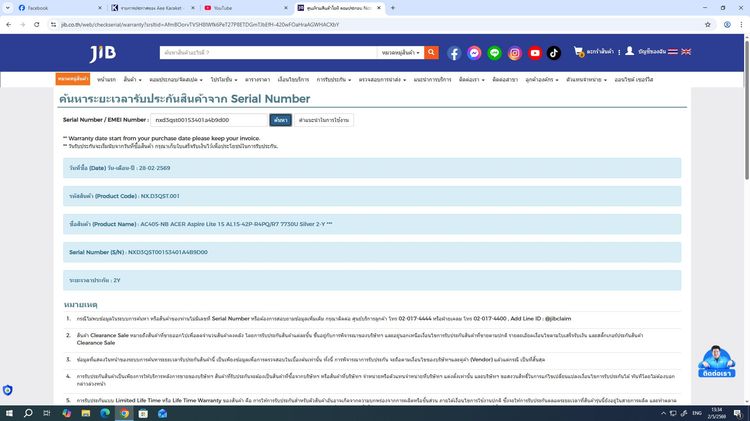
Task: Switch language with the Thai flag
Action: 673,52
